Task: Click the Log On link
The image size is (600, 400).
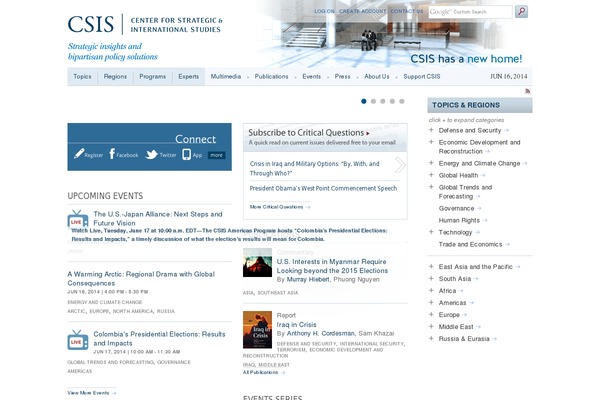Action: pyautogui.click(x=324, y=11)
